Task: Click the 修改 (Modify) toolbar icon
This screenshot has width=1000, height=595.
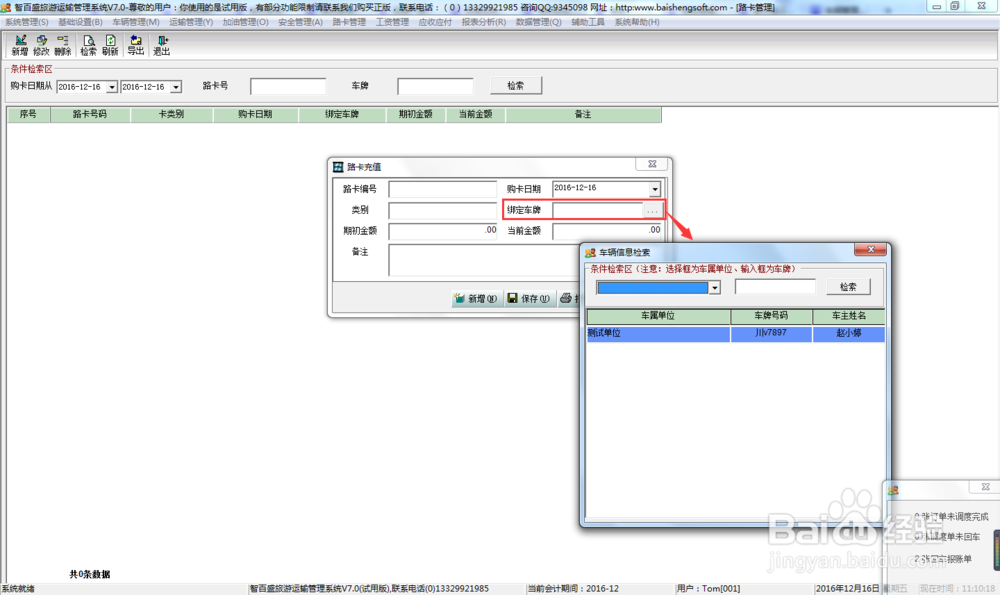Action: [41, 45]
